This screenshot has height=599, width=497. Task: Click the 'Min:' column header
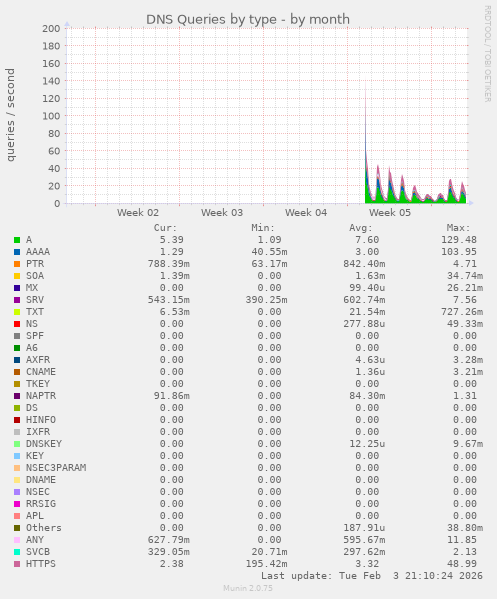(x=263, y=228)
